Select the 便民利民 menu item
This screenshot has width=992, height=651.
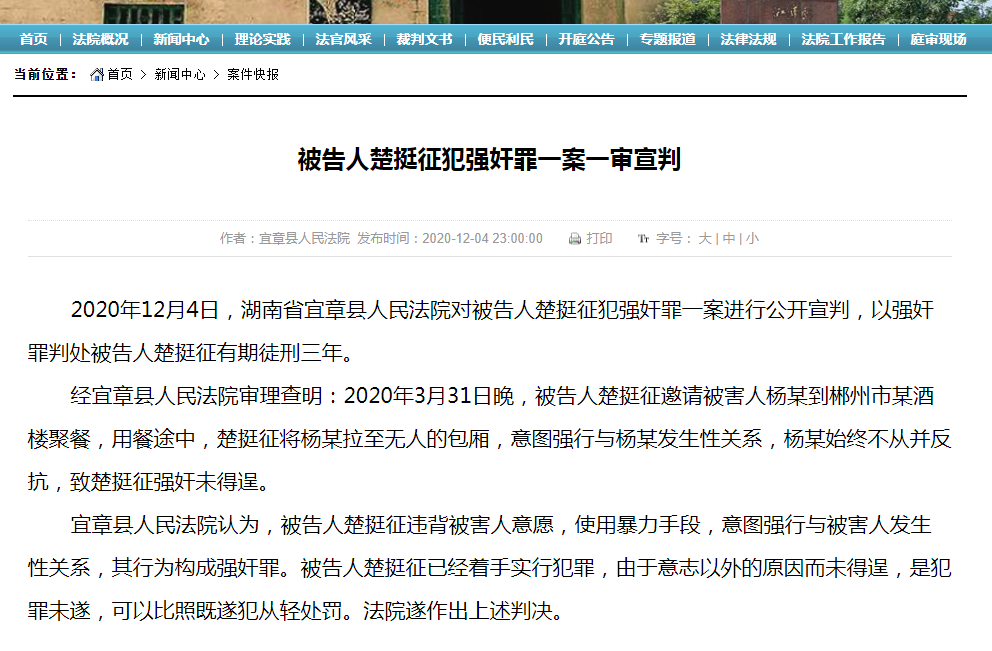505,39
